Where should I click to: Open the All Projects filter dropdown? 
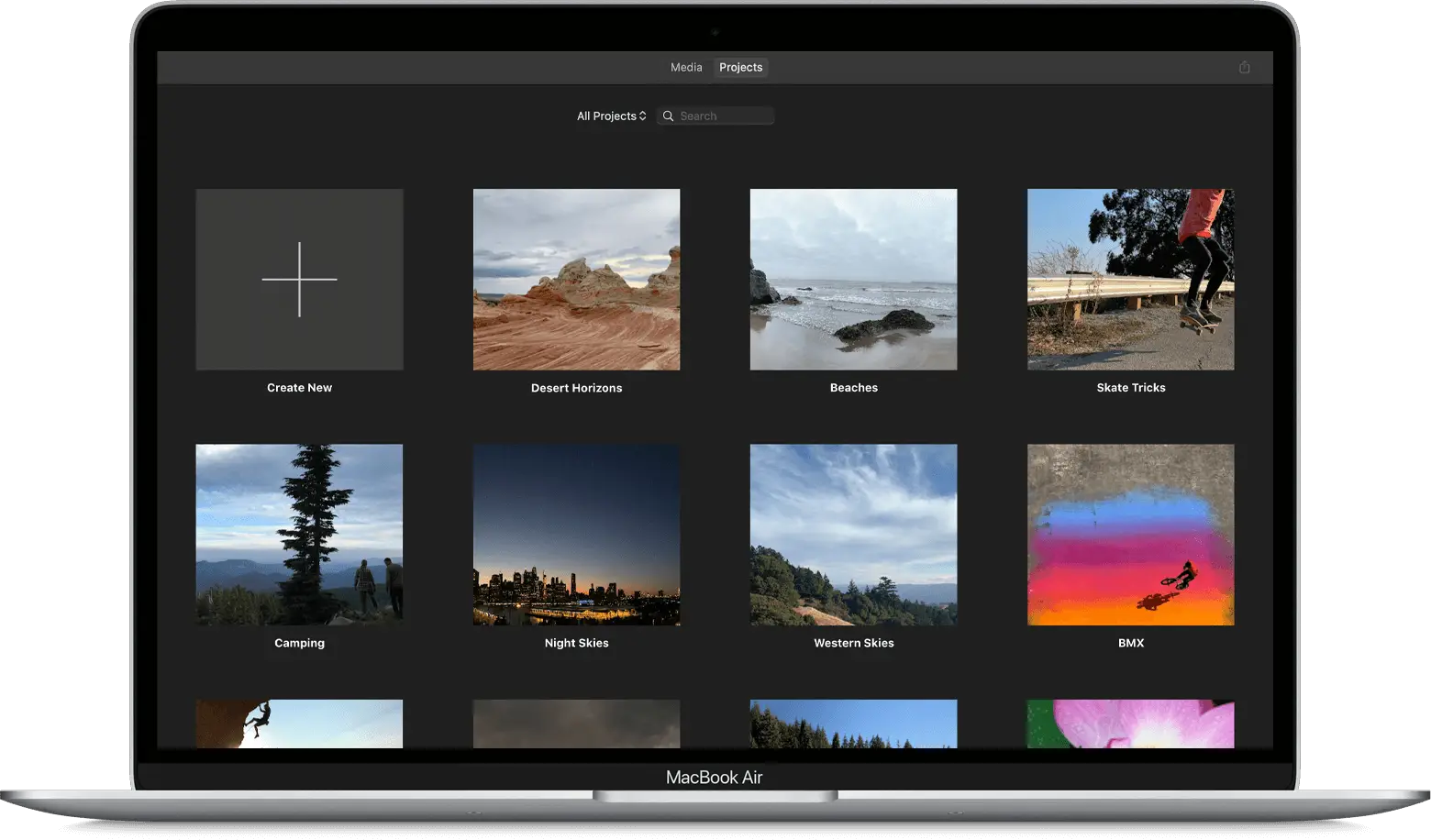pos(611,116)
